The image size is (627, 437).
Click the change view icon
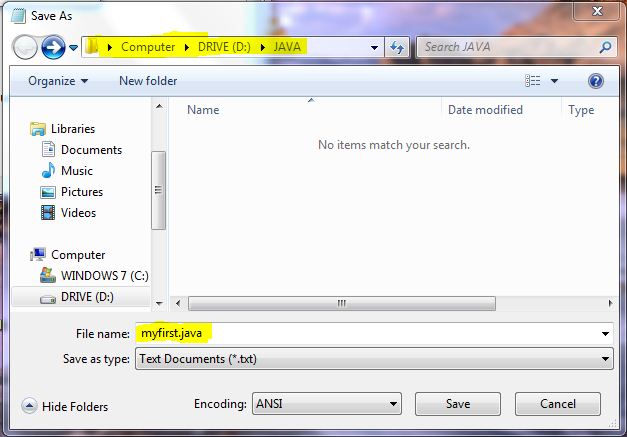coord(532,81)
